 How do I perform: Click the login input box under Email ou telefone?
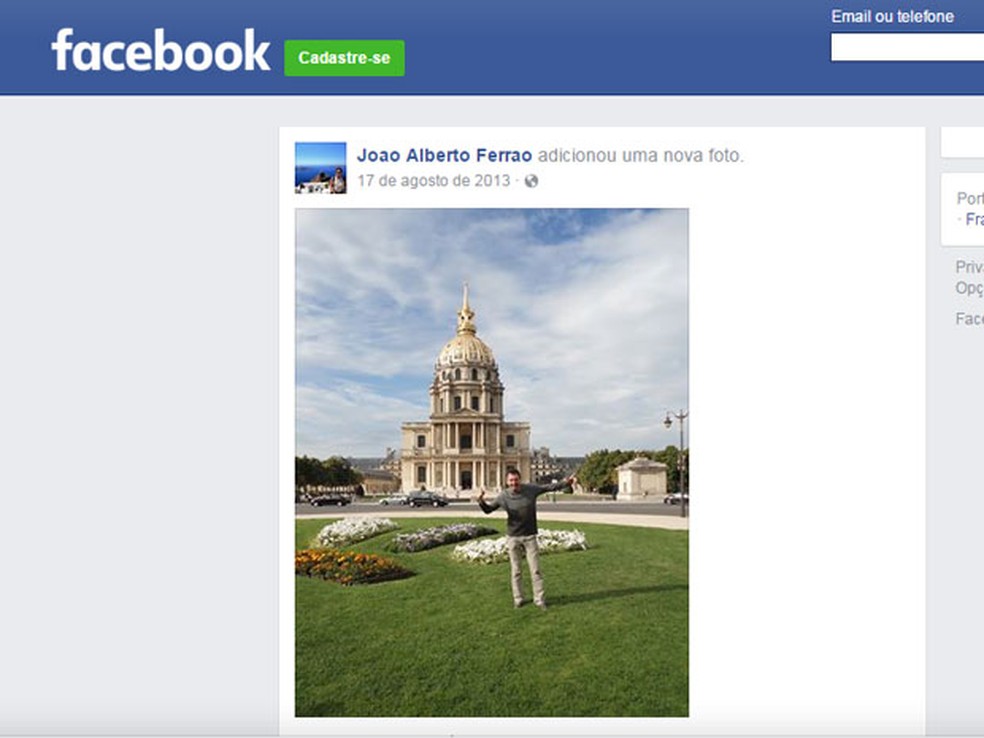(x=905, y=45)
